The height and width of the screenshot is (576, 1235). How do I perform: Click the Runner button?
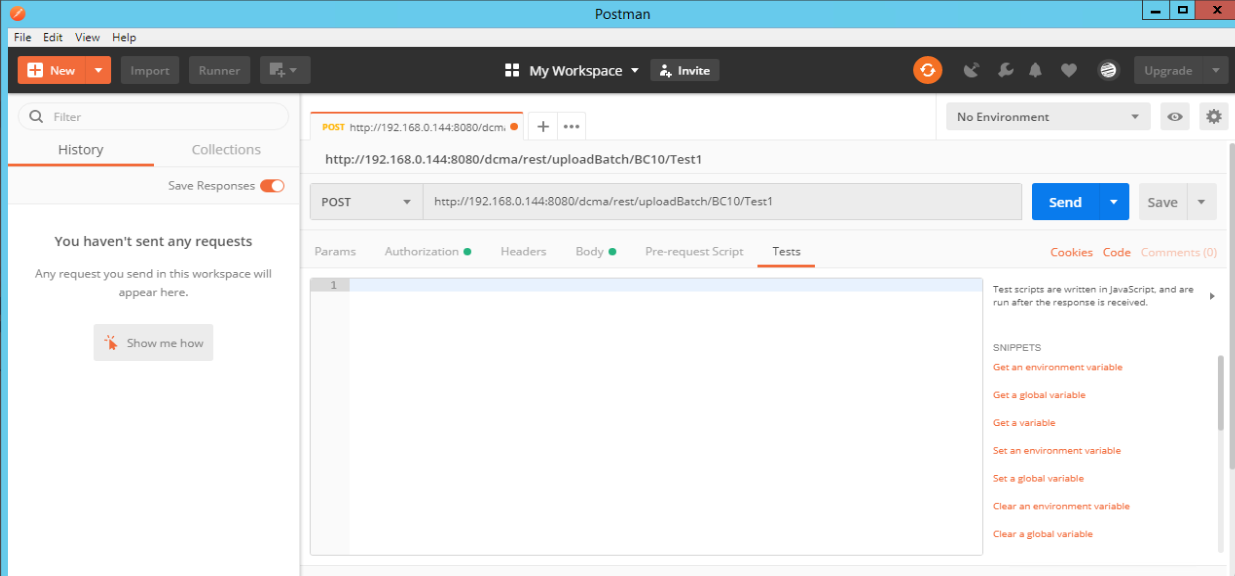pos(219,70)
